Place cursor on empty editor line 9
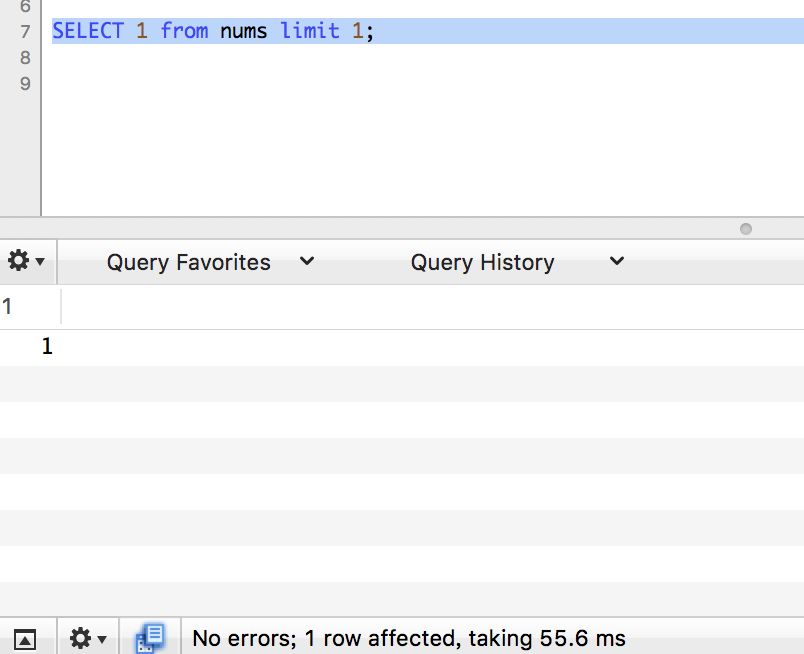The image size is (804, 654). pos(400,84)
